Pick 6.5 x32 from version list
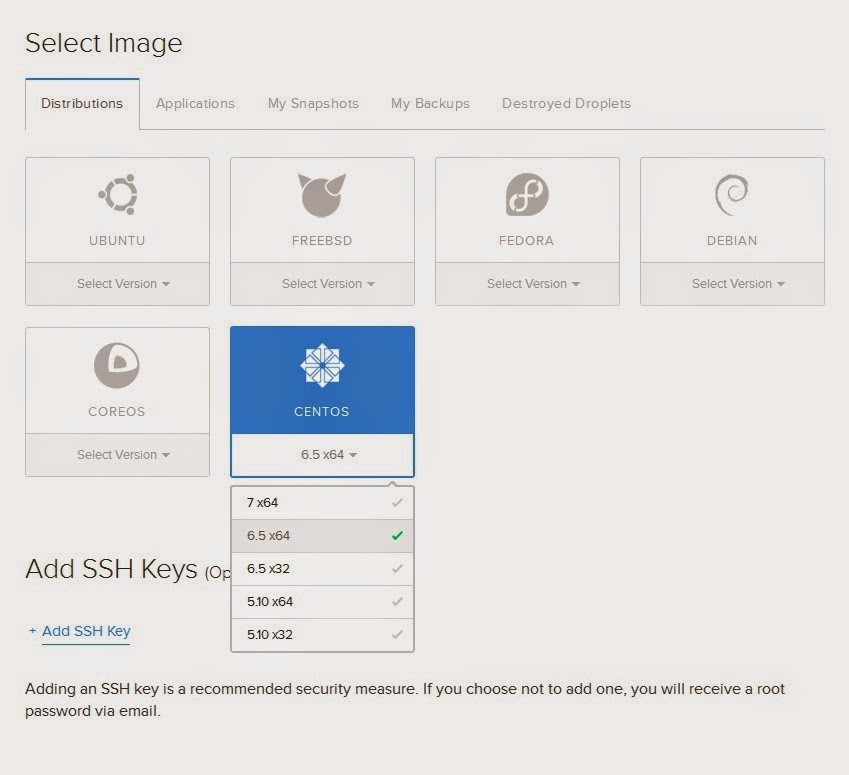This screenshot has width=849, height=775. point(322,569)
